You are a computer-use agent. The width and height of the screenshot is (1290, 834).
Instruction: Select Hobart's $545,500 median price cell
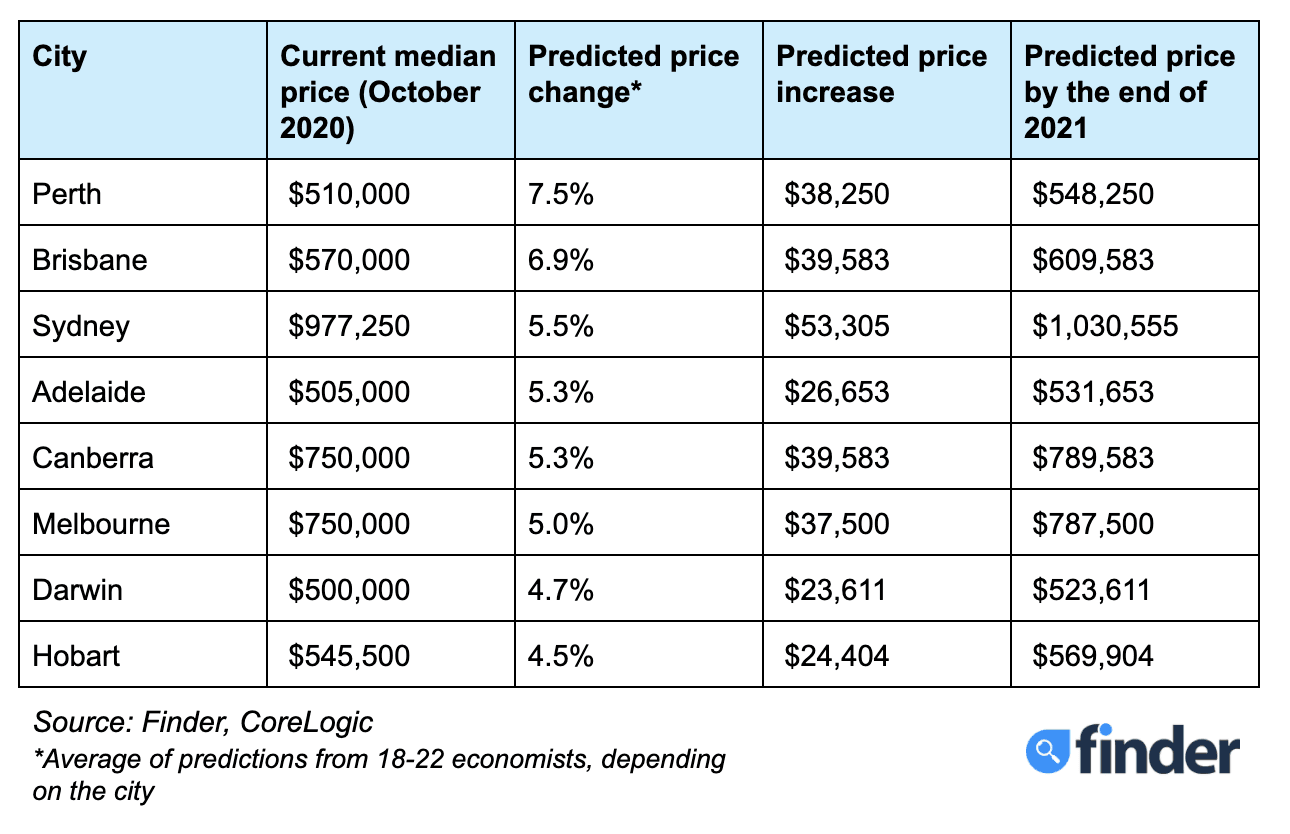click(349, 656)
